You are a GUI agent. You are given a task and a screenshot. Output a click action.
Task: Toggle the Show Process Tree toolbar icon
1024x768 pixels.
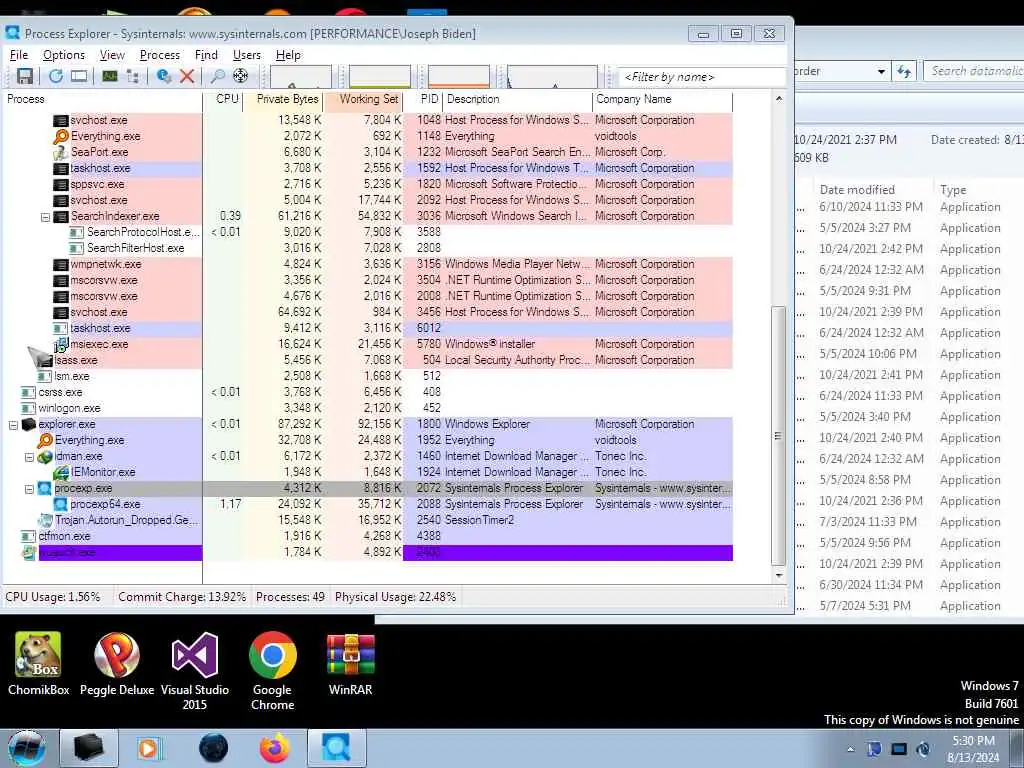point(133,76)
